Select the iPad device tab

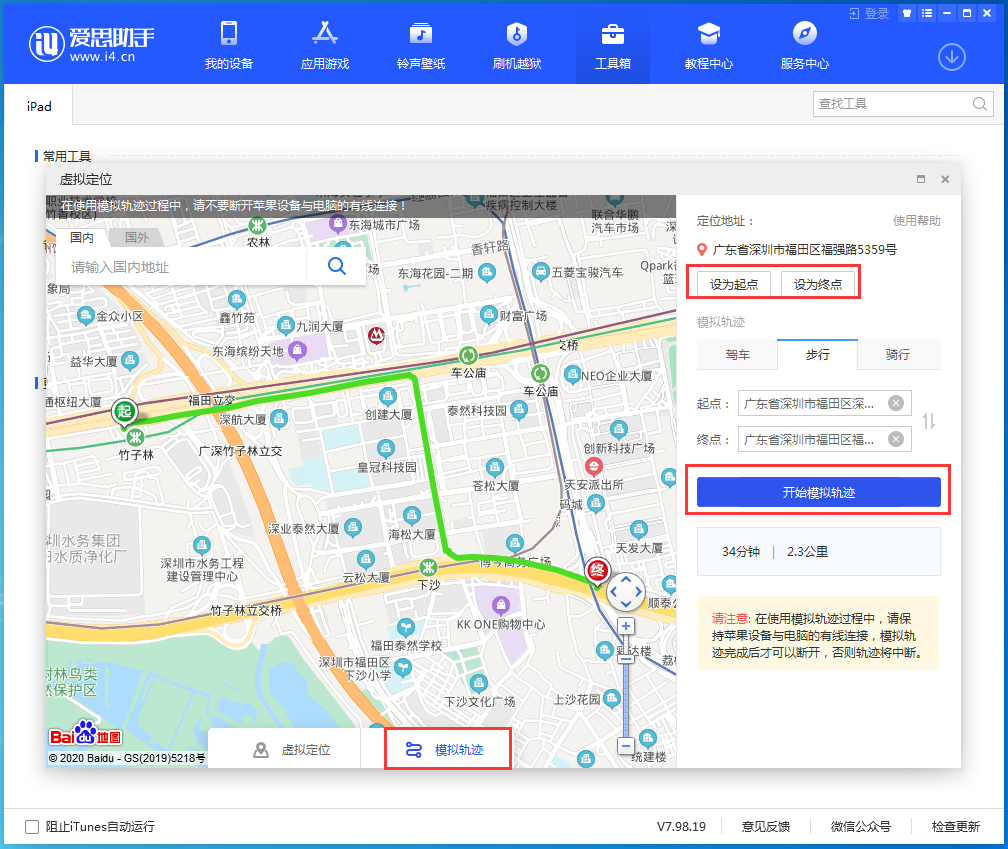(39, 107)
